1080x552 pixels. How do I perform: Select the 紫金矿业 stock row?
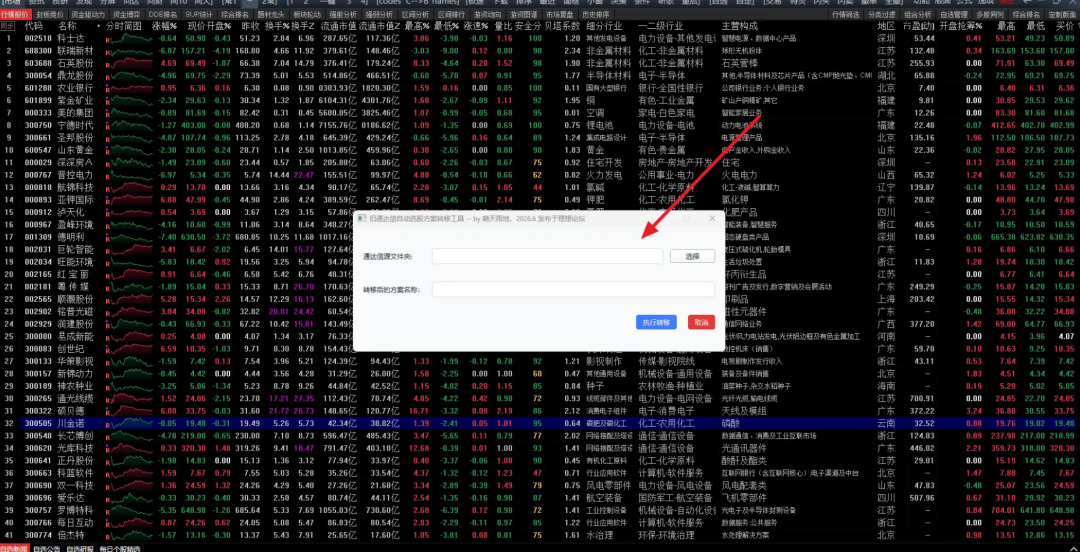tap(540, 100)
